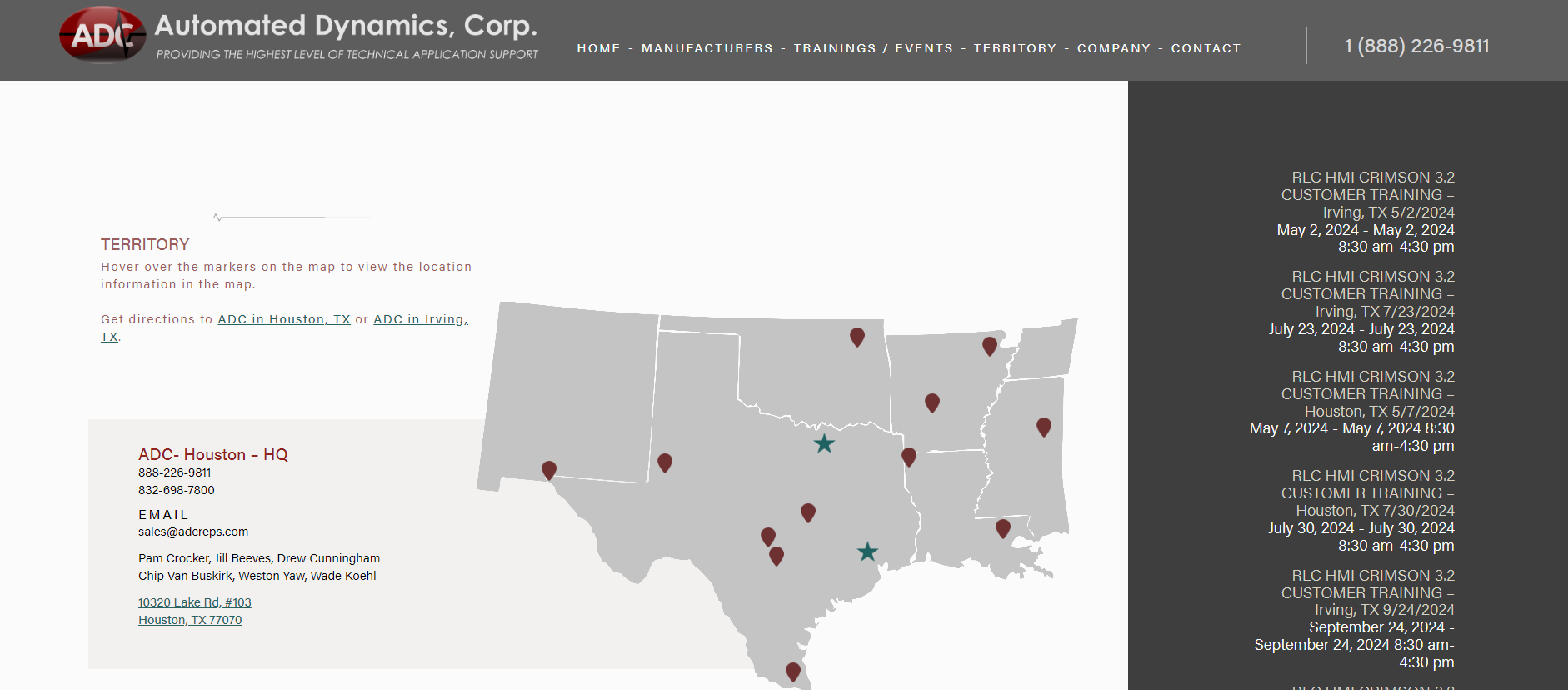
Task: Open Irving, TX 9/24/2024 Crimson training event
Action: (x=1367, y=592)
